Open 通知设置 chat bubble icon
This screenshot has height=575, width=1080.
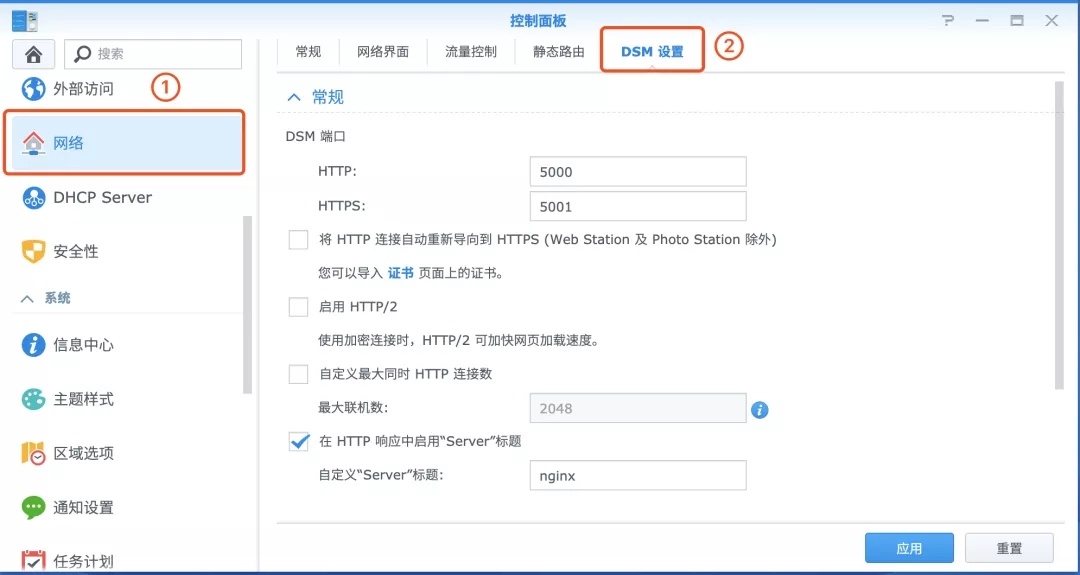click(34, 508)
